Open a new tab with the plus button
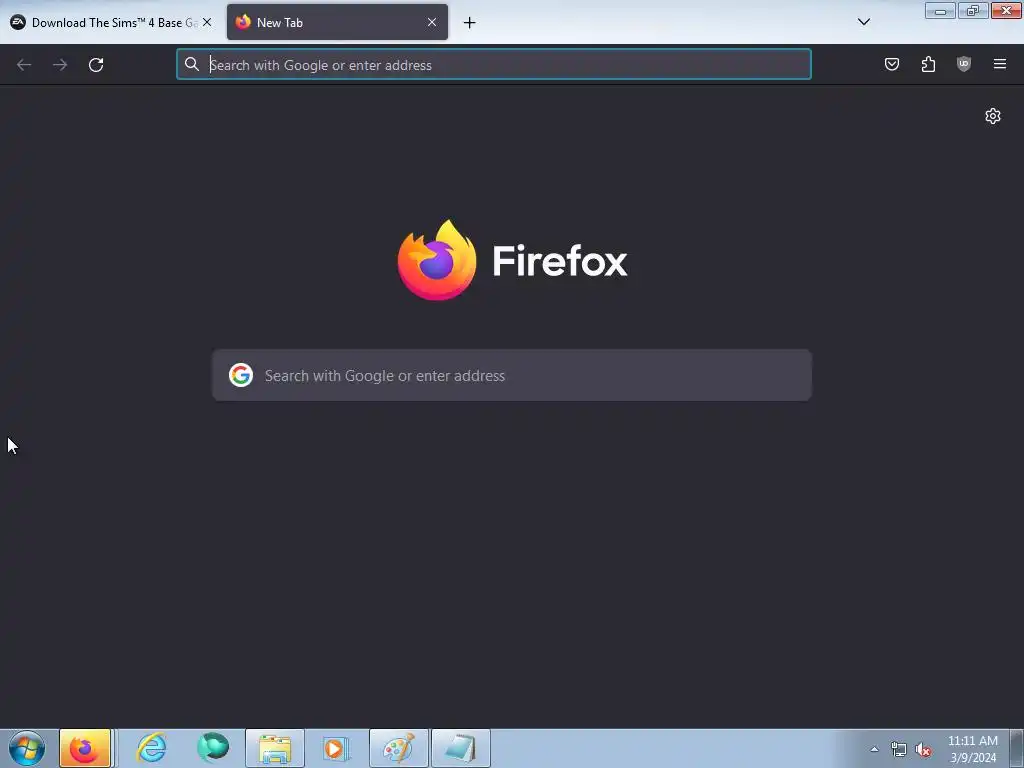 [x=470, y=23]
